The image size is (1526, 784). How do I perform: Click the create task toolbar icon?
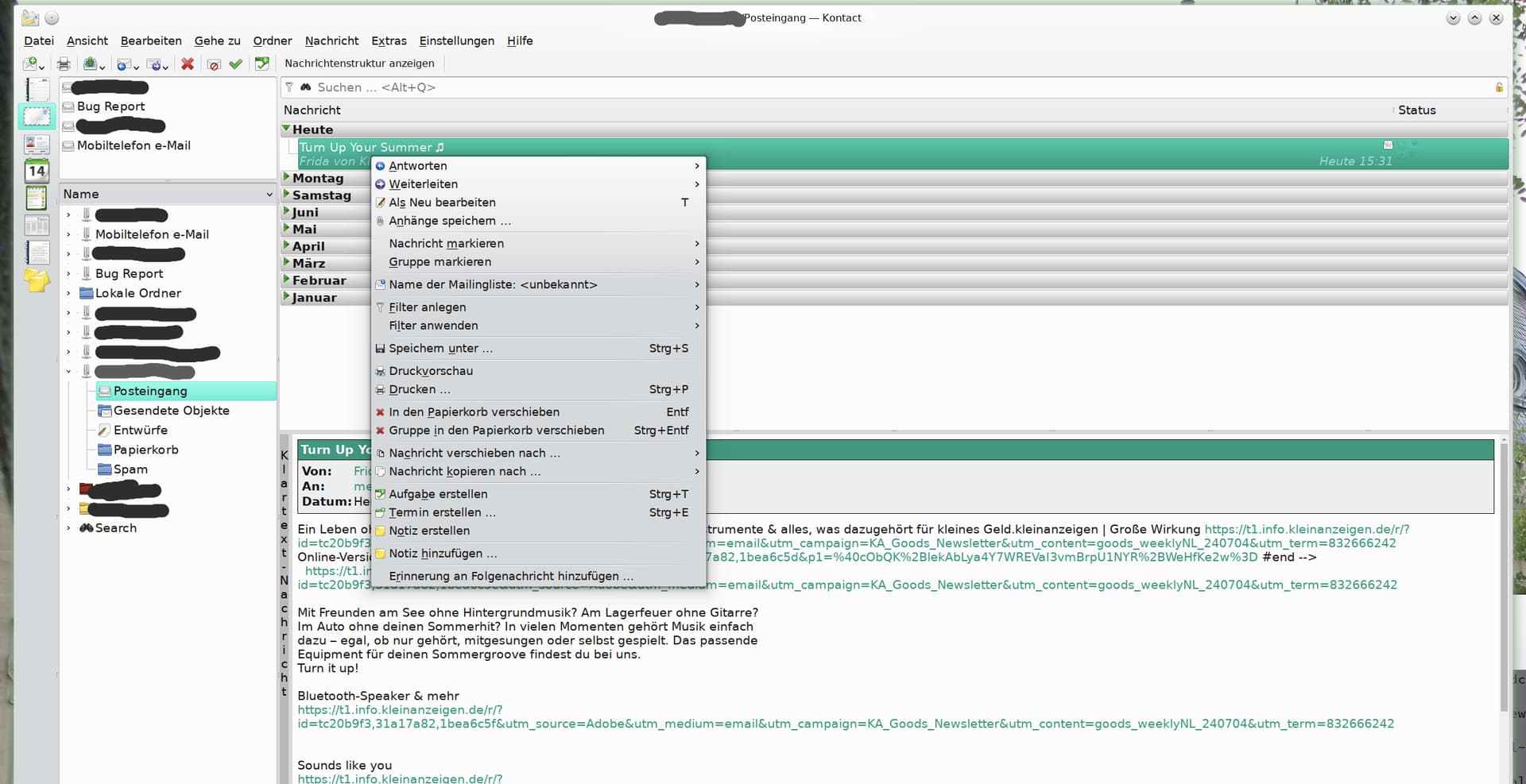click(x=261, y=64)
